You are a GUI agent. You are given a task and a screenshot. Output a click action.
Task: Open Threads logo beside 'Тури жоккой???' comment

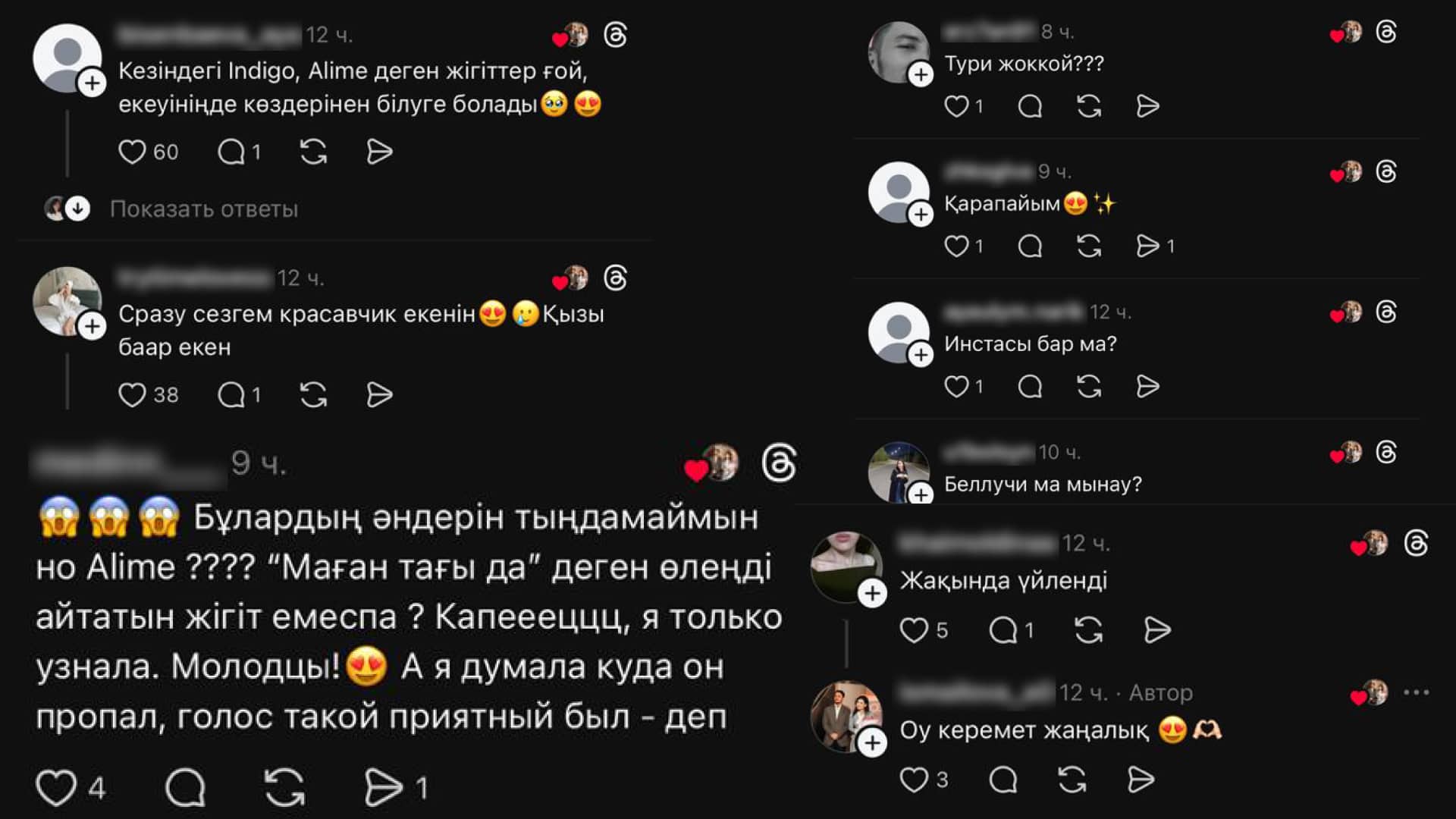point(1386,32)
